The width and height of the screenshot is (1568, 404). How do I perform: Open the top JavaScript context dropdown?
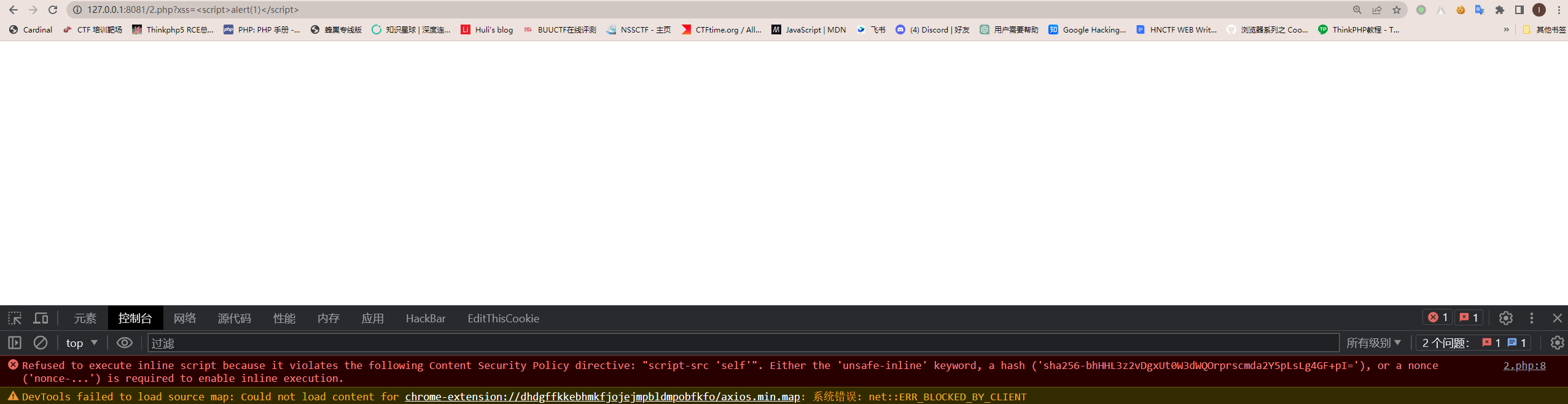tap(82, 343)
